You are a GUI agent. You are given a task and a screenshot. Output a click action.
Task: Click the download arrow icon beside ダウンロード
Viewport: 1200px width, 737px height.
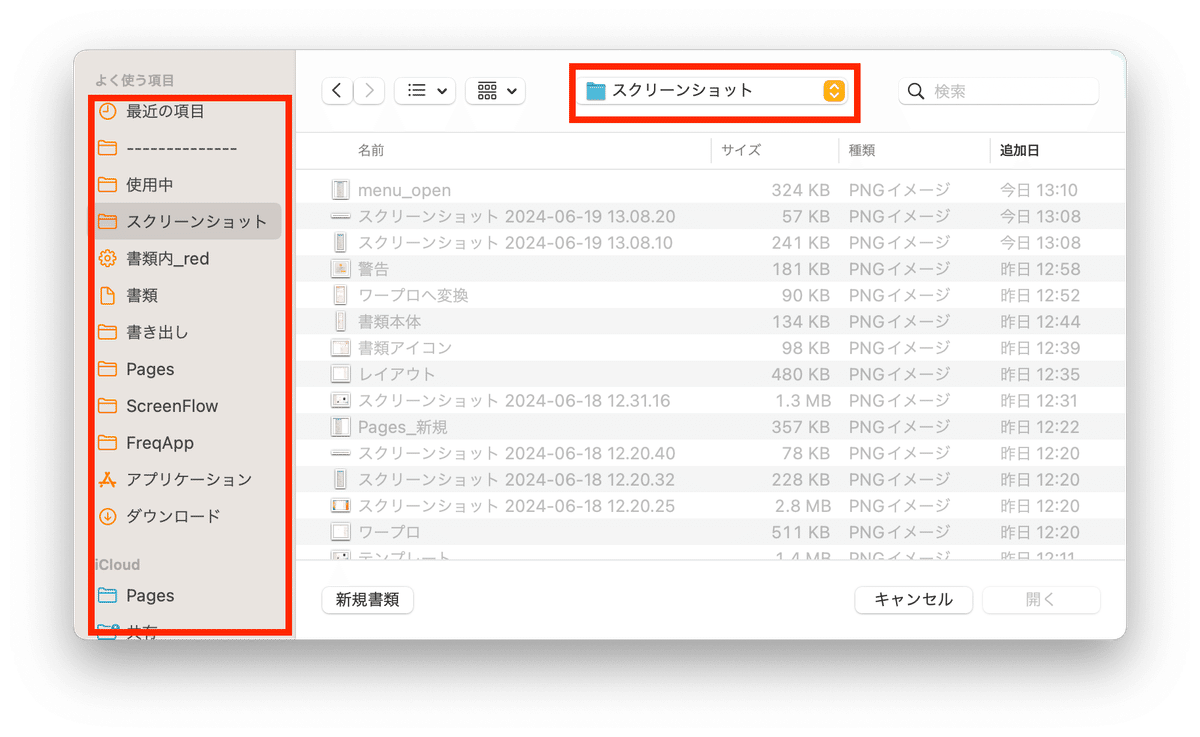(x=107, y=517)
